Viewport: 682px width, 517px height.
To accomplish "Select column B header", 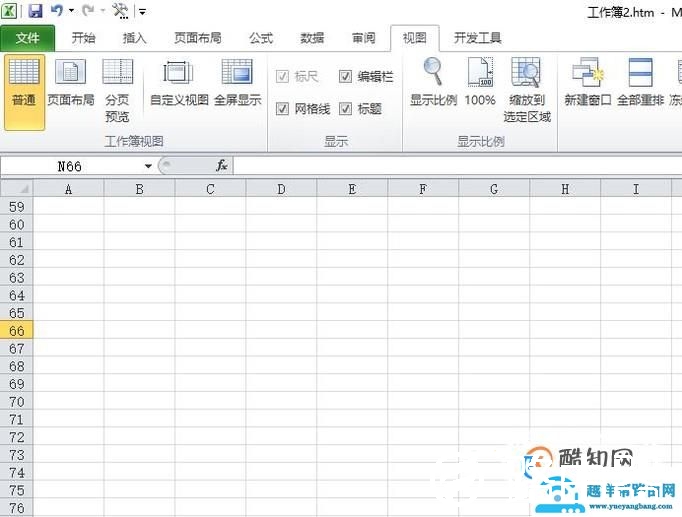I will [x=139, y=189].
